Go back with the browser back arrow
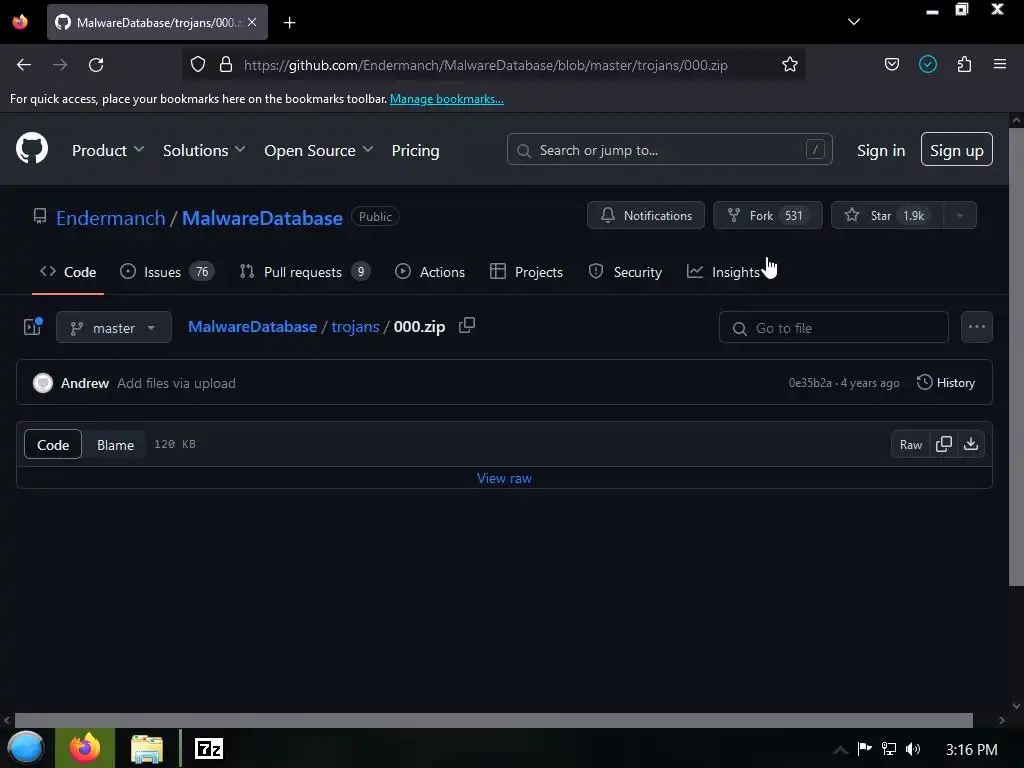This screenshot has width=1024, height=768. tap(24, 65)
